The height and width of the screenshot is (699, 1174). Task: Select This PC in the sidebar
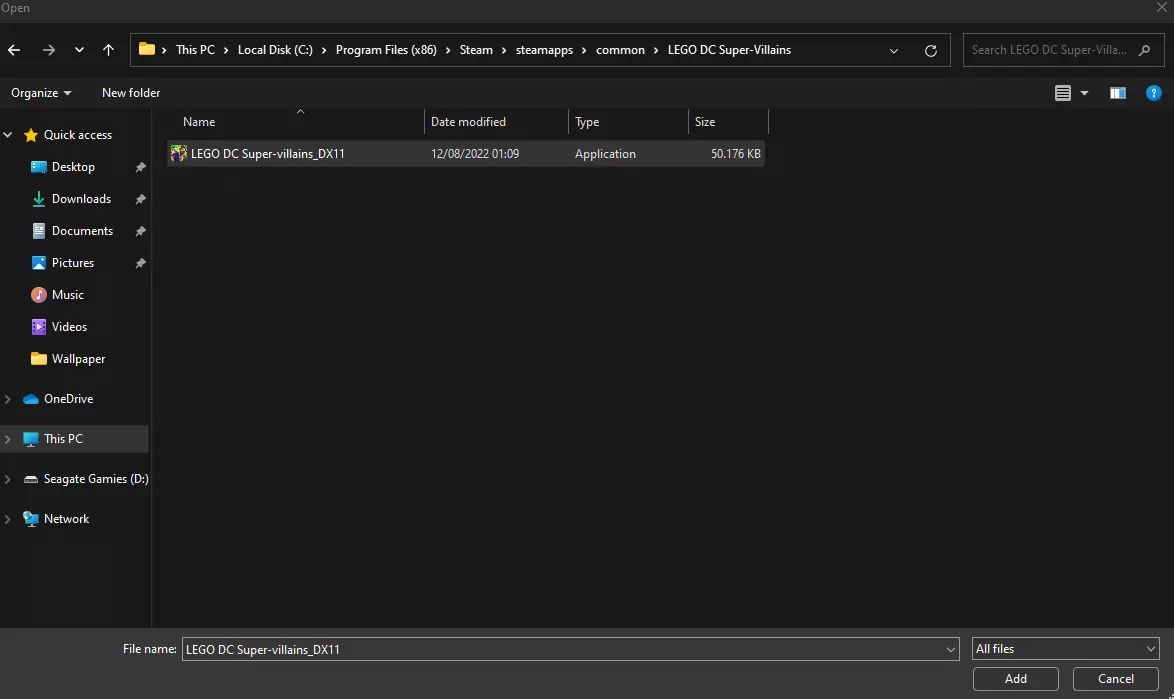pos(63,439)
